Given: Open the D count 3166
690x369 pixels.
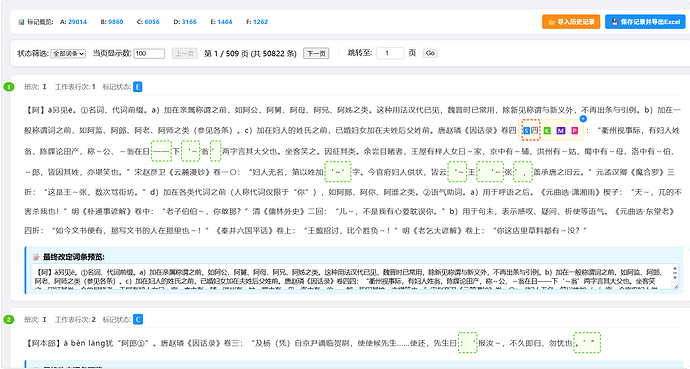Looking at the screenshot, I should point(189,22).
